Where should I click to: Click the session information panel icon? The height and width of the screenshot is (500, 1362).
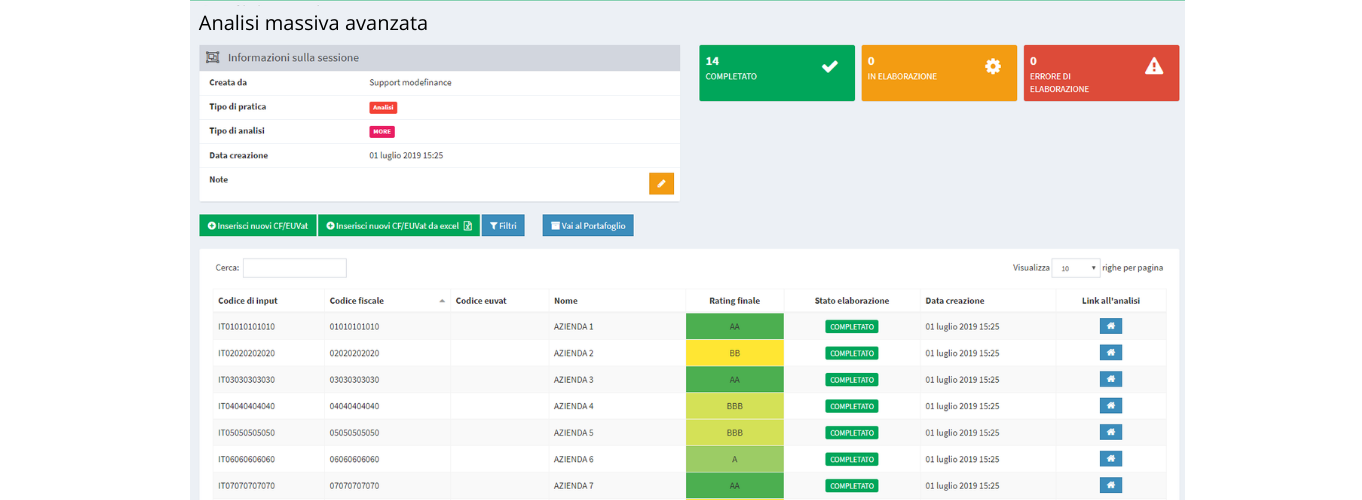[212, 58]
